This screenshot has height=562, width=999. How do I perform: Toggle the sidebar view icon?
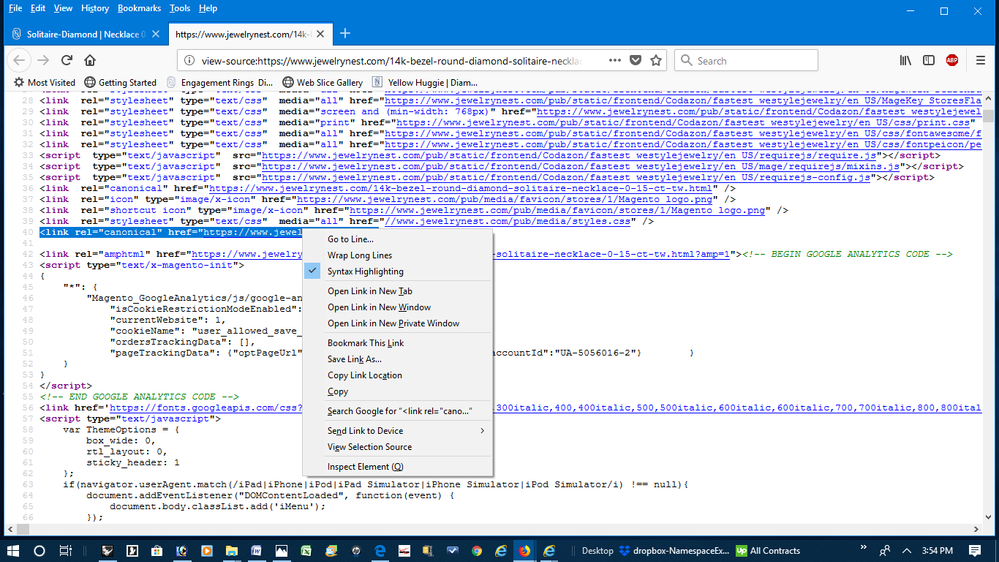click(x=929, y=60)
